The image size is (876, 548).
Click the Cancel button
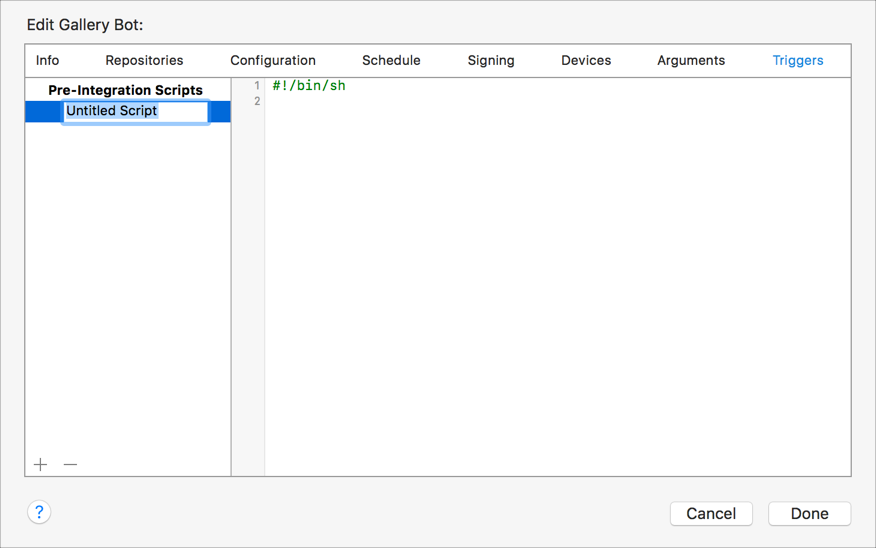point(711,513)
